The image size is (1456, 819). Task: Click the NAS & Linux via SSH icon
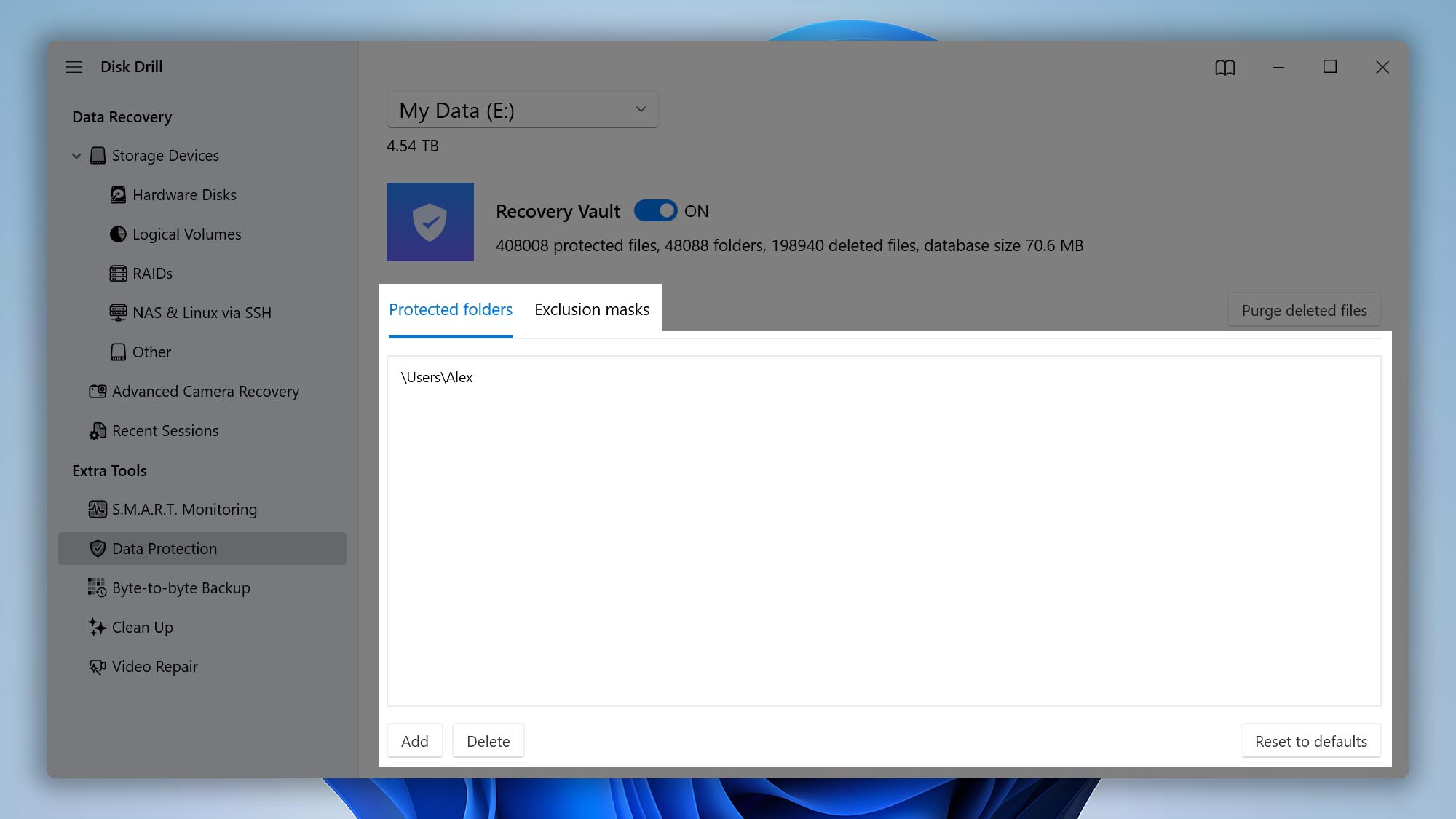coord(118,313)
